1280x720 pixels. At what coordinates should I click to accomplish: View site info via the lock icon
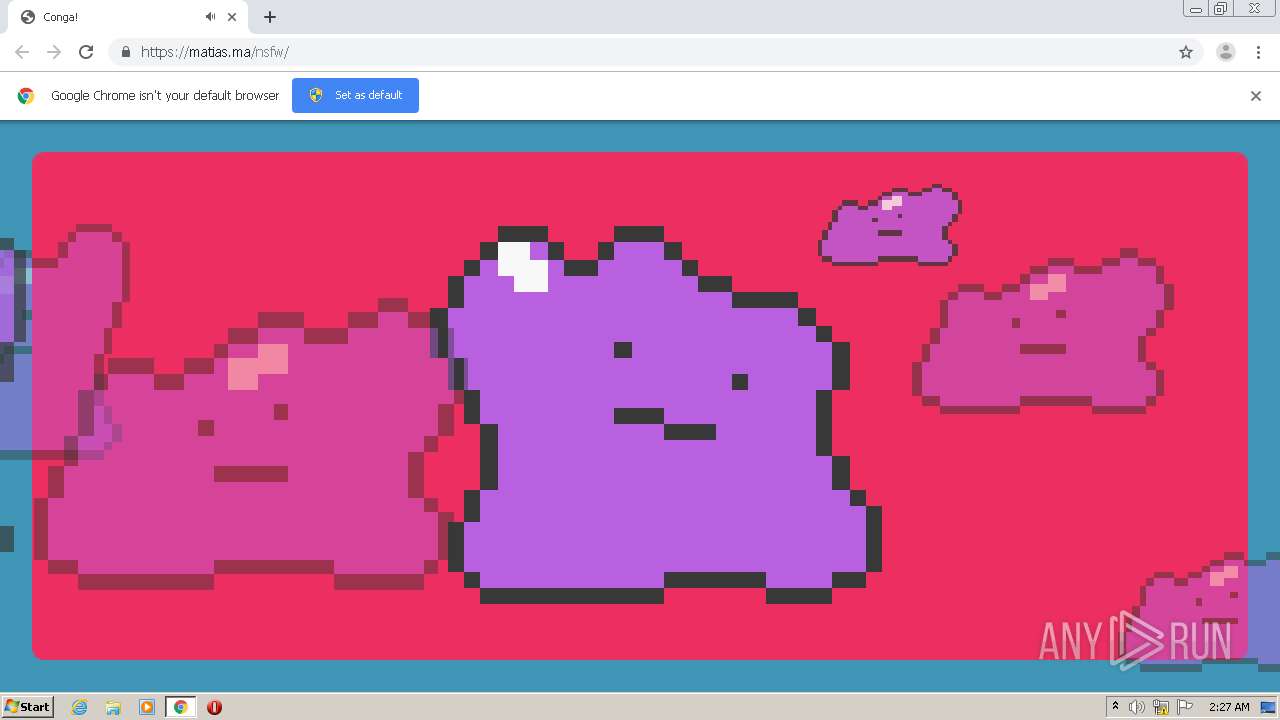point(125,52)
